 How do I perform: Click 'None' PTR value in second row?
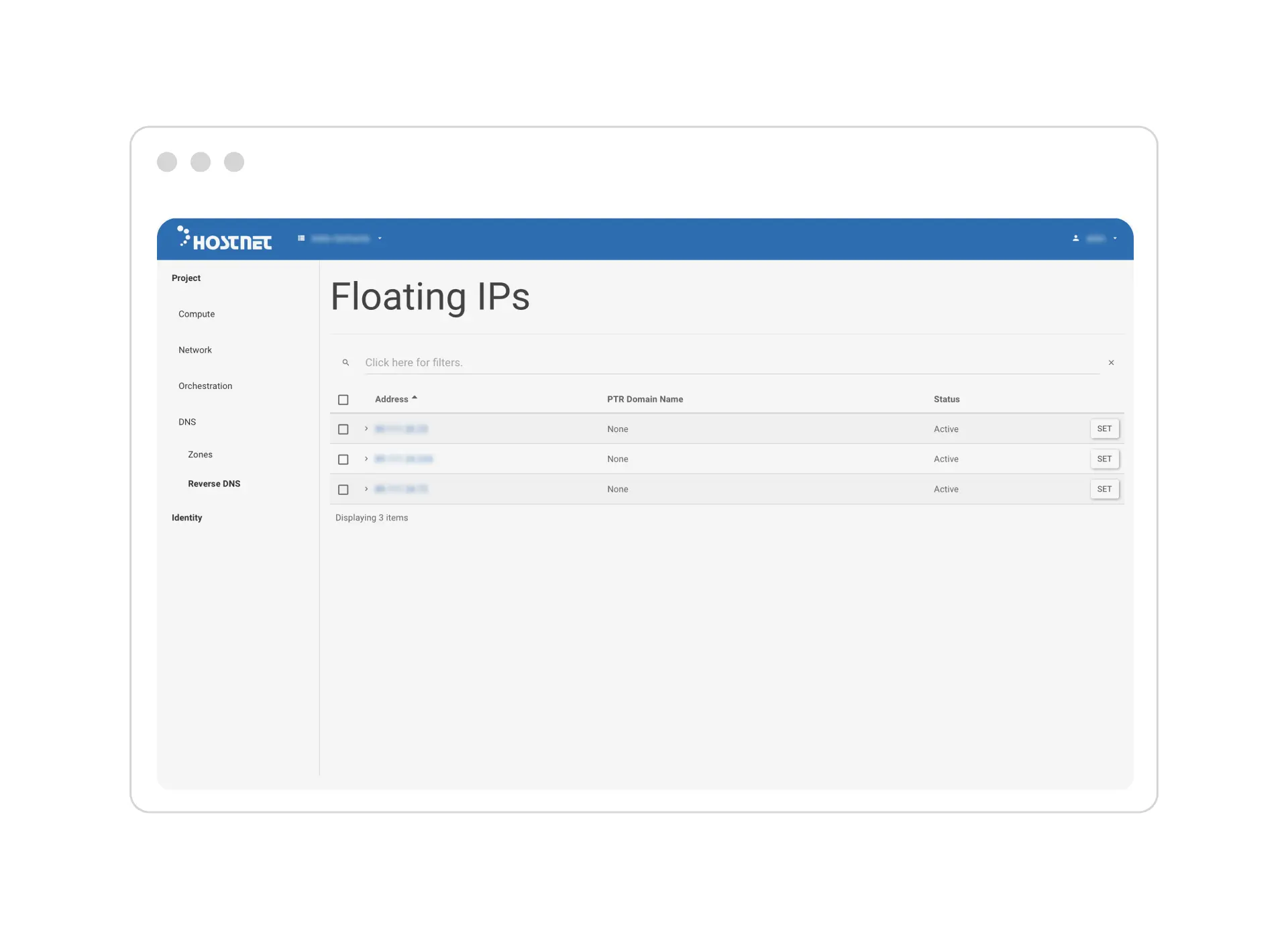(x=618, y=459)
